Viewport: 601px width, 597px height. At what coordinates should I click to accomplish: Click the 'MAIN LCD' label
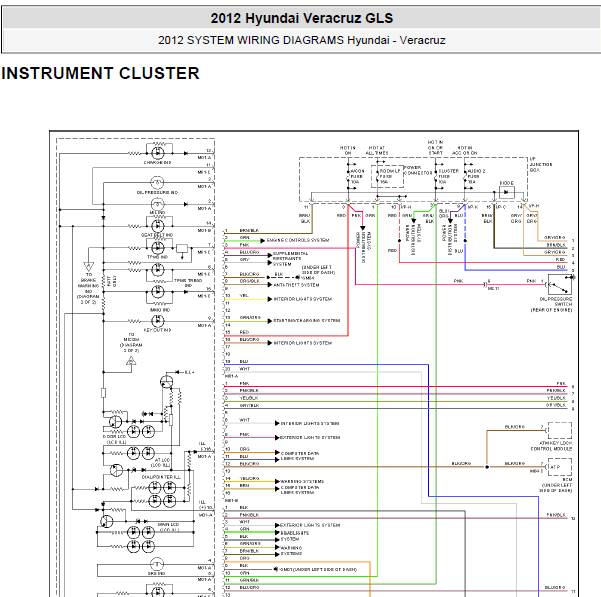point(169,527)
